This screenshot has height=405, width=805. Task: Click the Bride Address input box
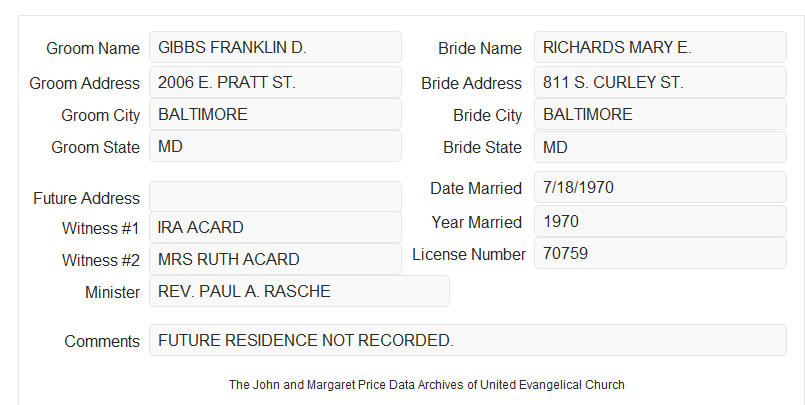(660, 82)
